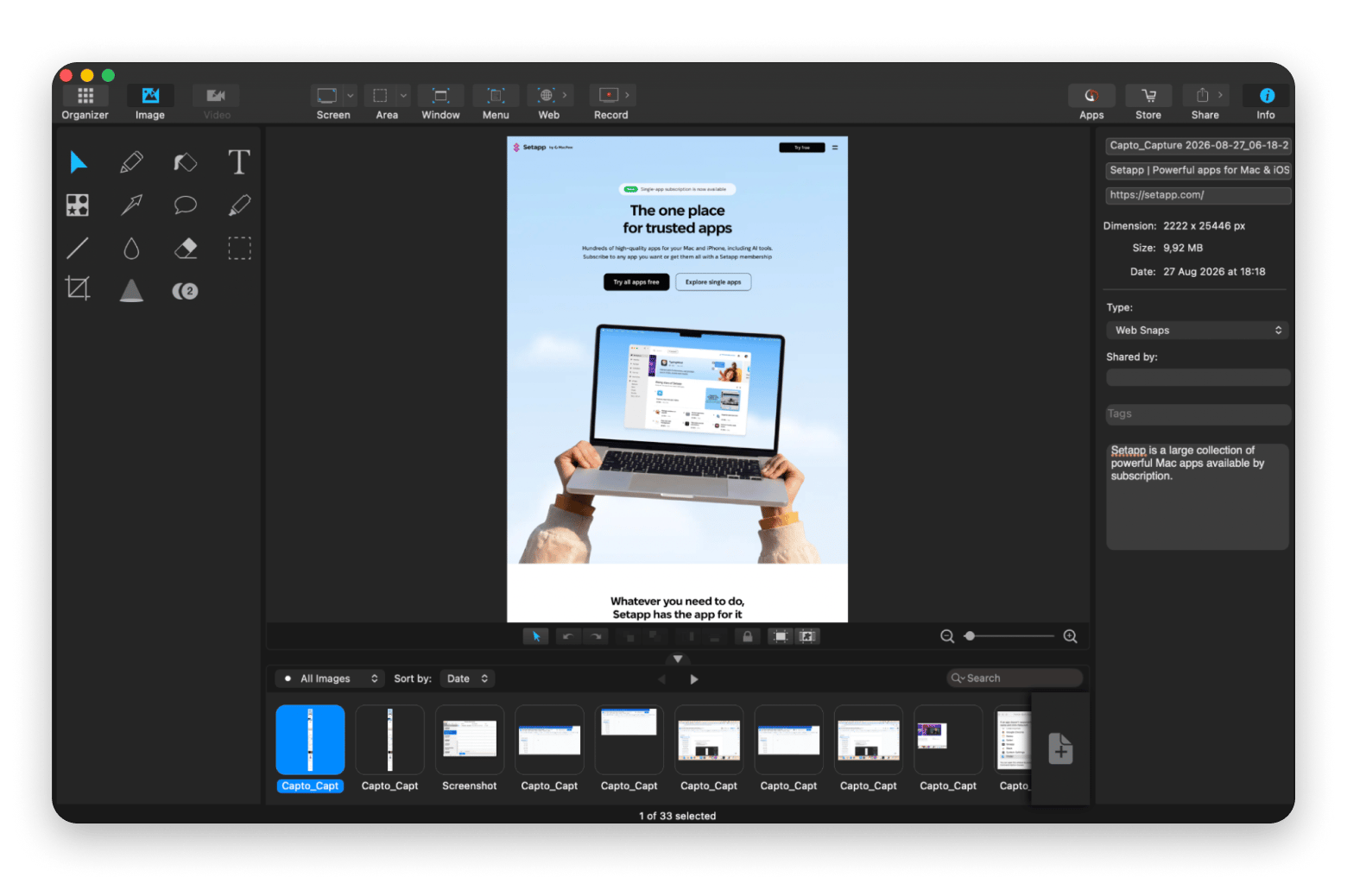Collapse the thumbnail strip with down triangle

(x=678, y=659)
